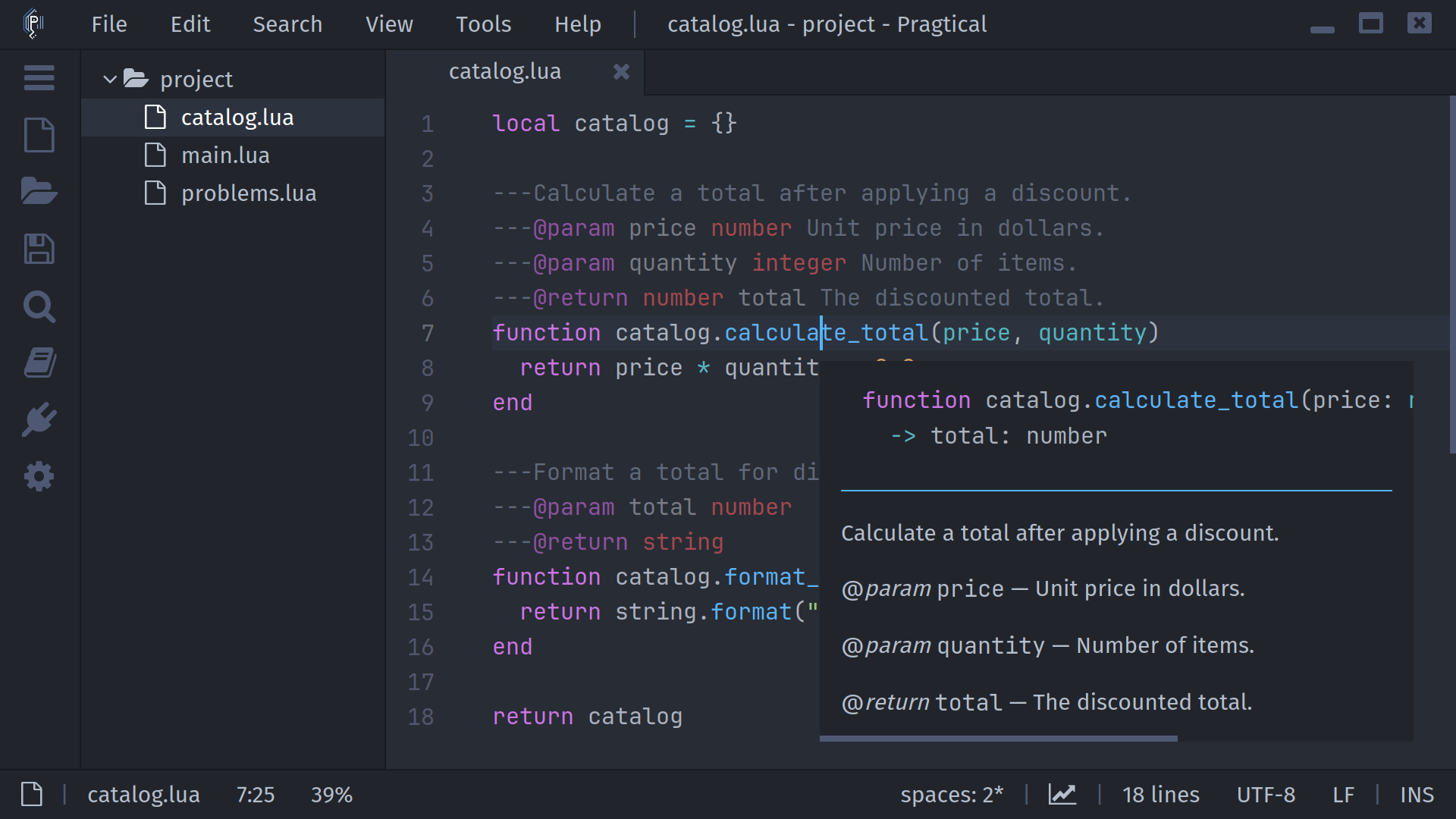Close the catalog.lua tab
1456x819 pixels.
coord(621,71)
